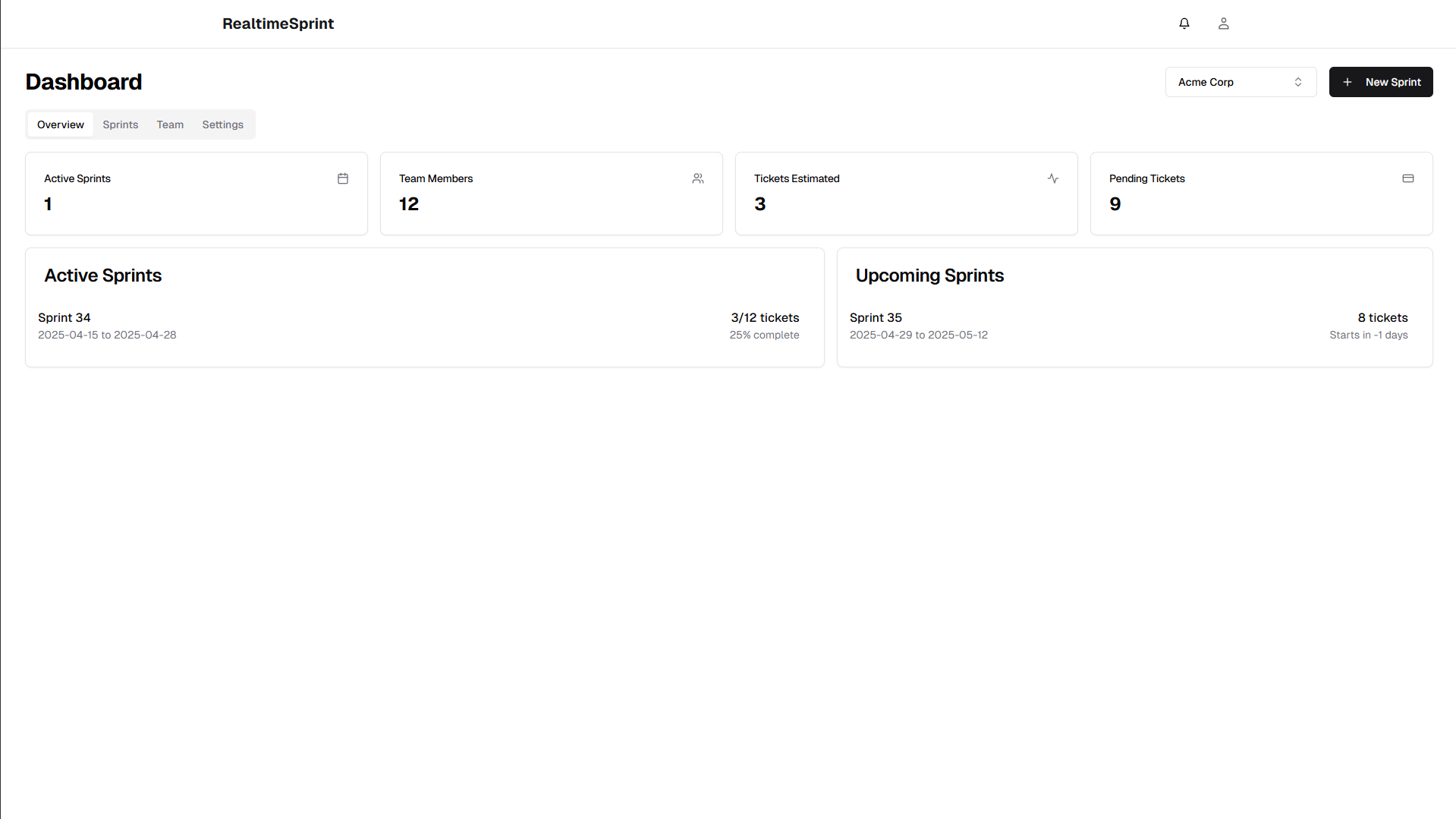Click the 8 tickets count
1456x819 pixels.
(1382, 317)
